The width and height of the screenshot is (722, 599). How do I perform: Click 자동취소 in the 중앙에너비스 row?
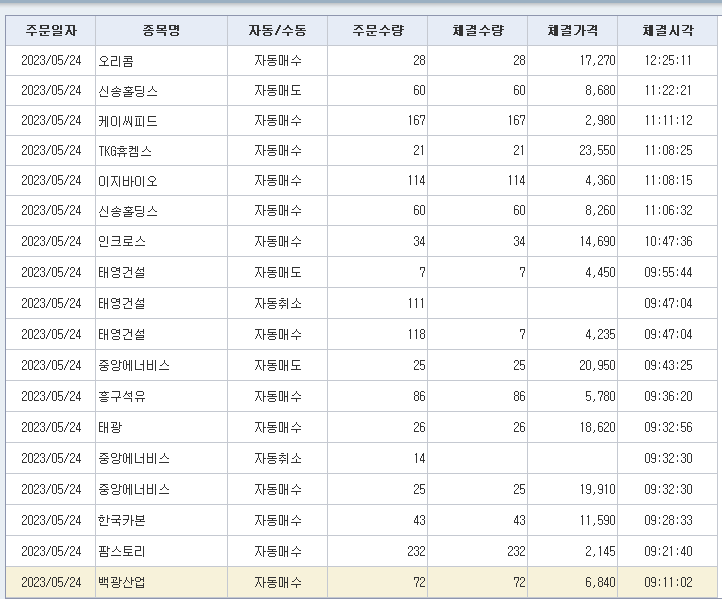tap(278, 459)
